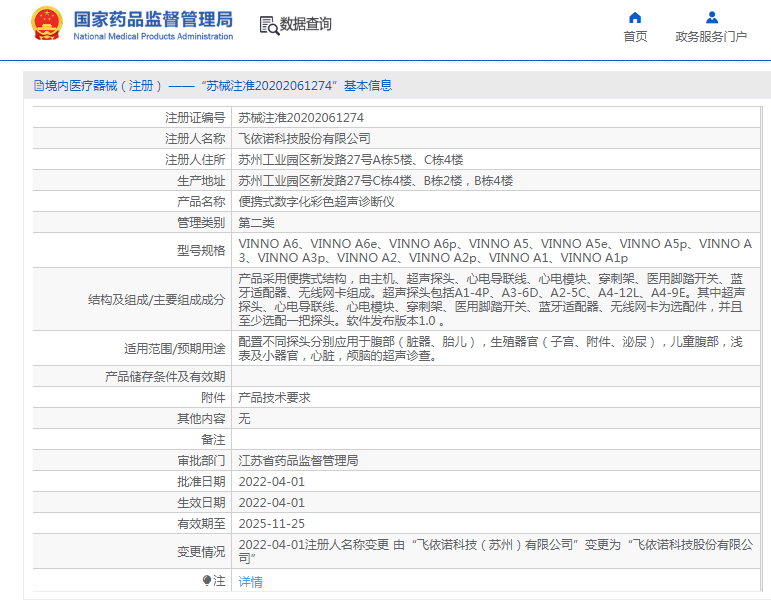The height and width of the screenshot is (613, 771).
Task: Click the 政务服务门户 user icon
Action: tap(712, 18)
